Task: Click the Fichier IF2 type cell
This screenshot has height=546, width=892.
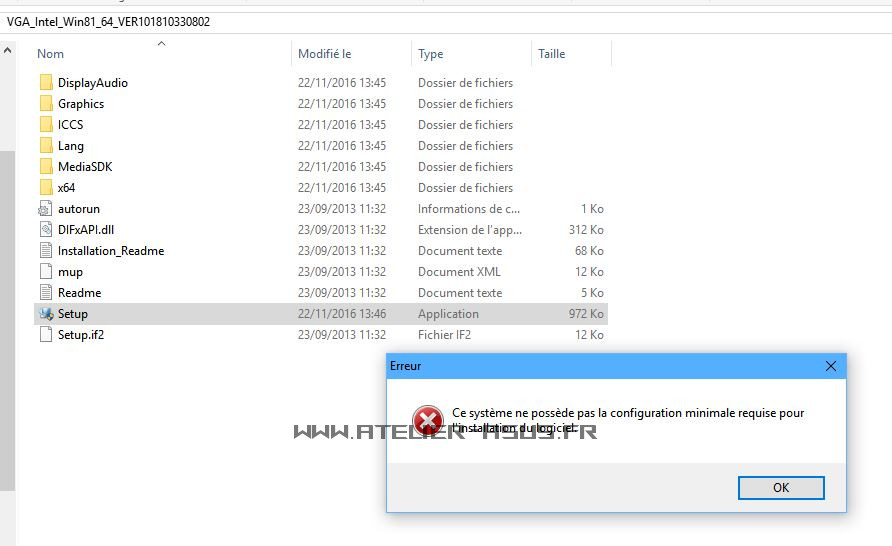Action: [444, 335]
